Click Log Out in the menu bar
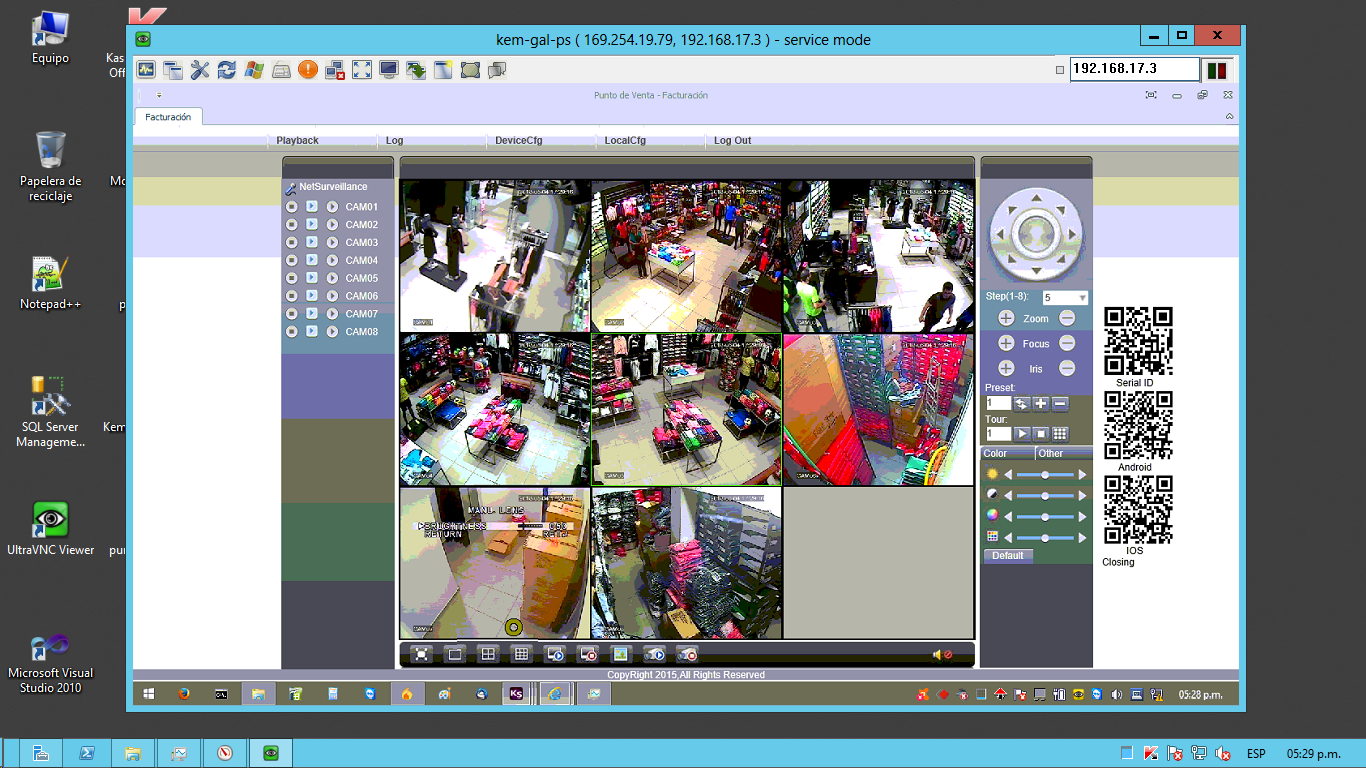 coord(732,141)
